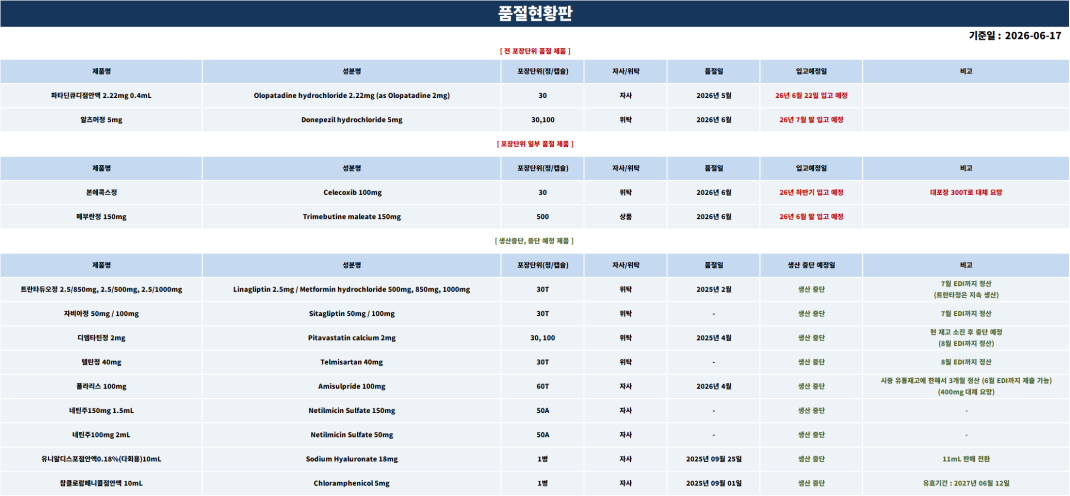
Task: Select the '11mL 판매 전환' note cell
Action: pyautogui.click(x=966, y=459)
